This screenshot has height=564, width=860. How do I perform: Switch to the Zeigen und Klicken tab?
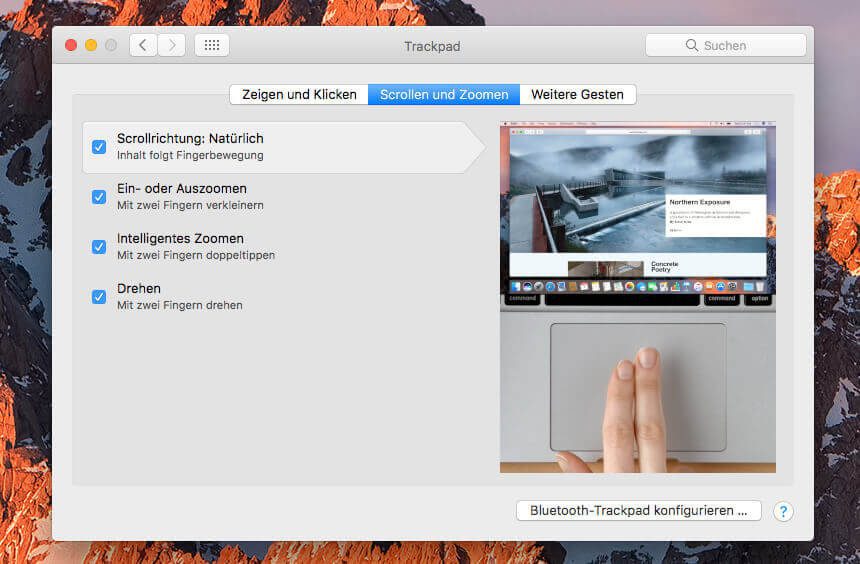[x=299, y=95]
